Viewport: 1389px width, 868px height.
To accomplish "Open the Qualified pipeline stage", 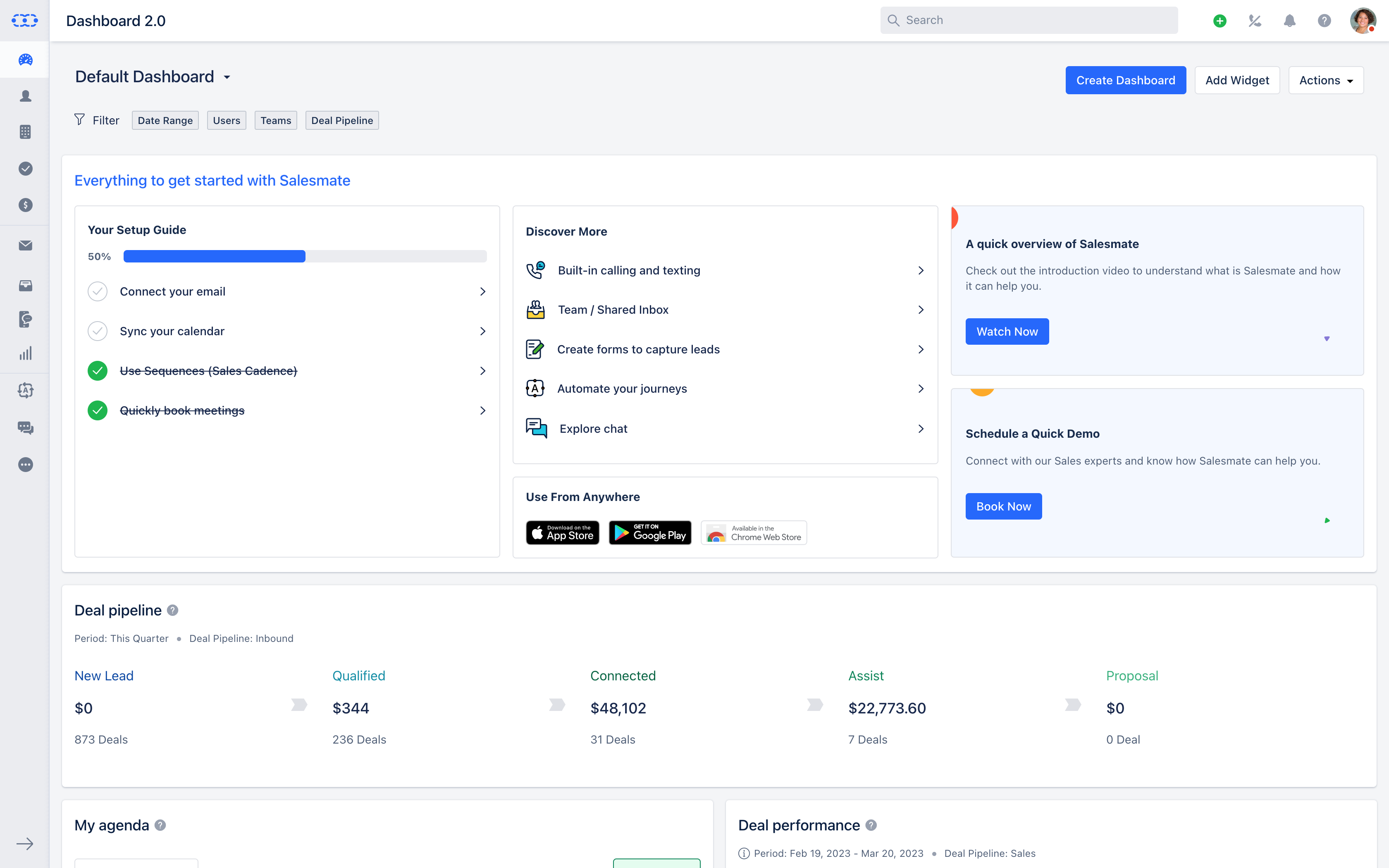I will pos(359,676).
